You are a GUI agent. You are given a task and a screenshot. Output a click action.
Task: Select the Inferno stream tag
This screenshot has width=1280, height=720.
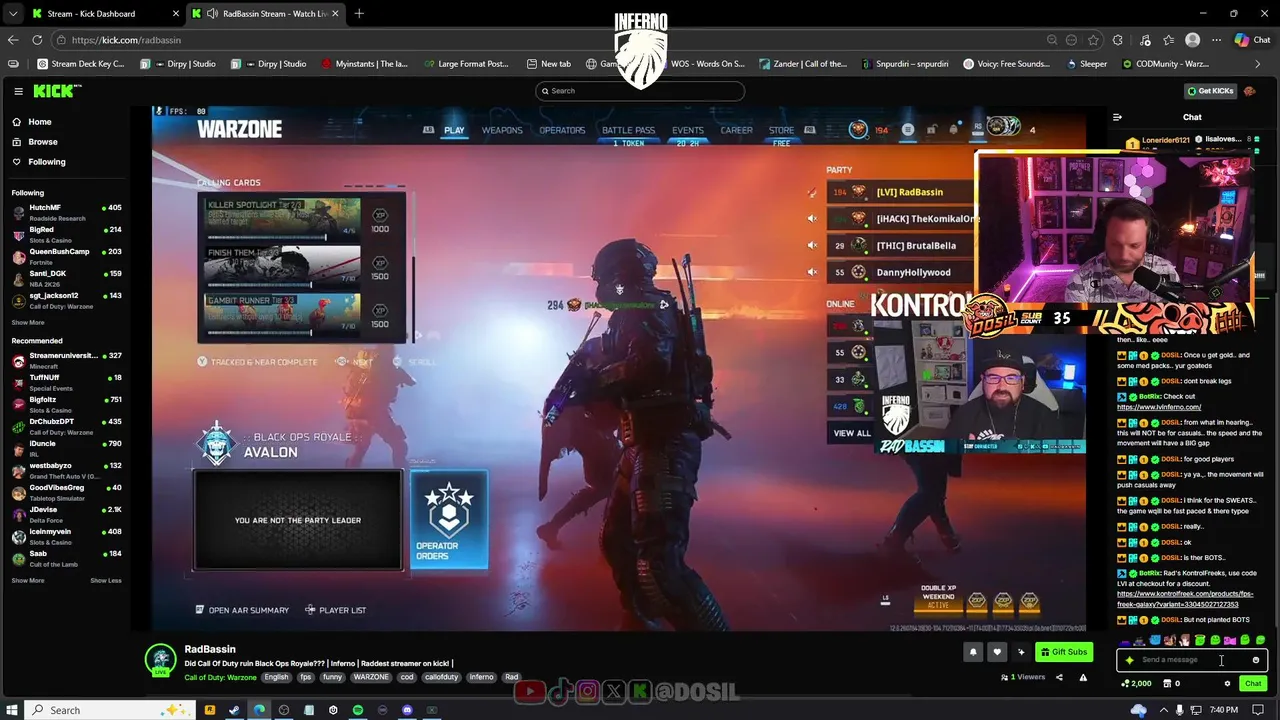tap(481, 677)
